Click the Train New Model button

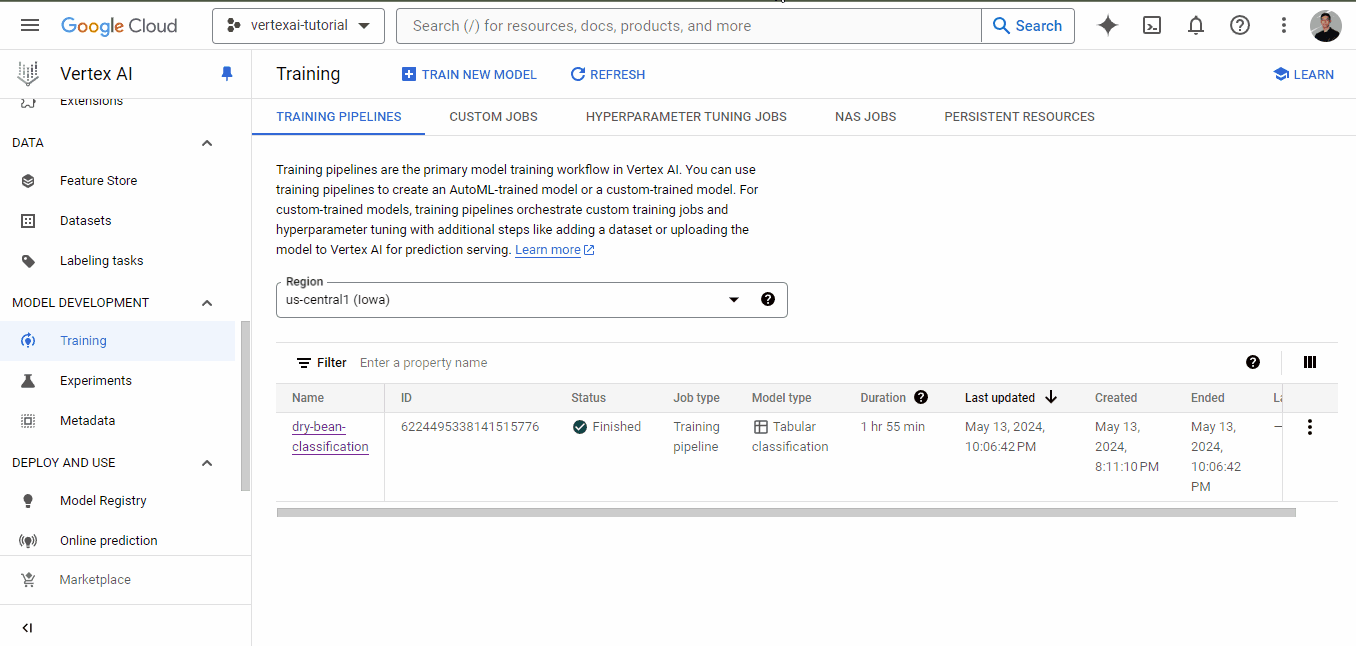469,75
